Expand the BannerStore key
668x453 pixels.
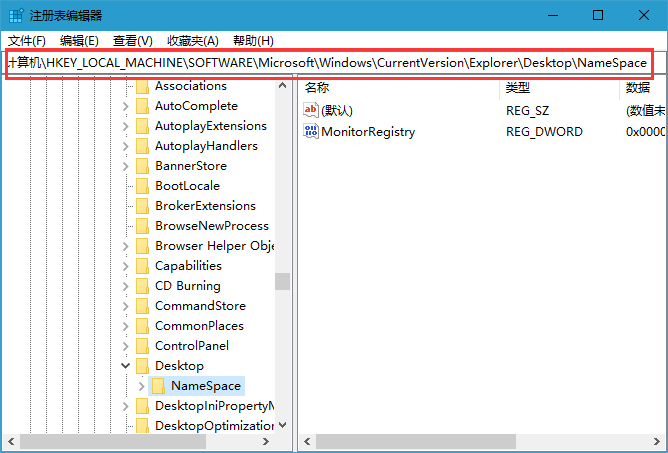[126, 166]
